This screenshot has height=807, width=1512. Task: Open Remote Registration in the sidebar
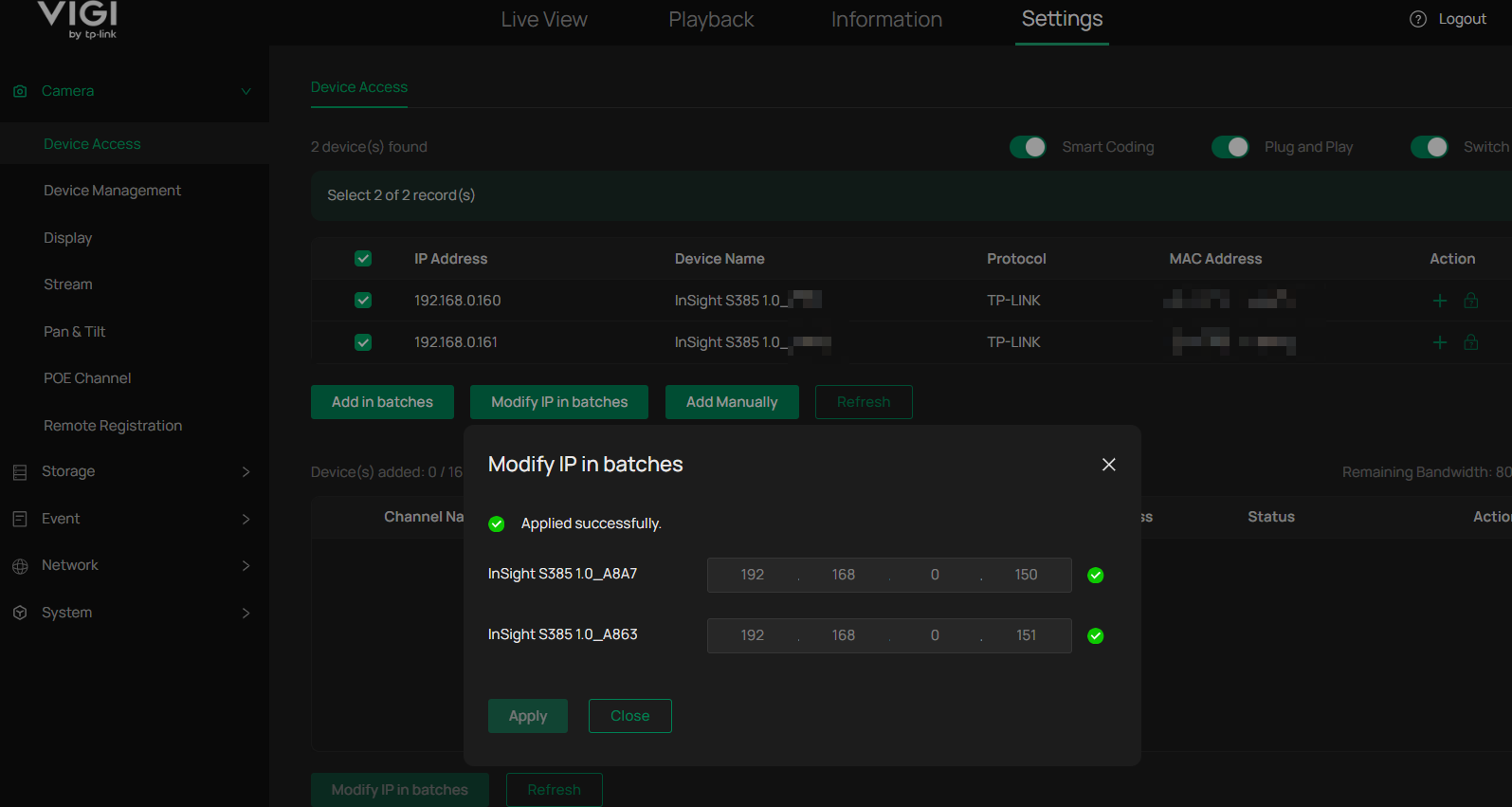(113, 426)
